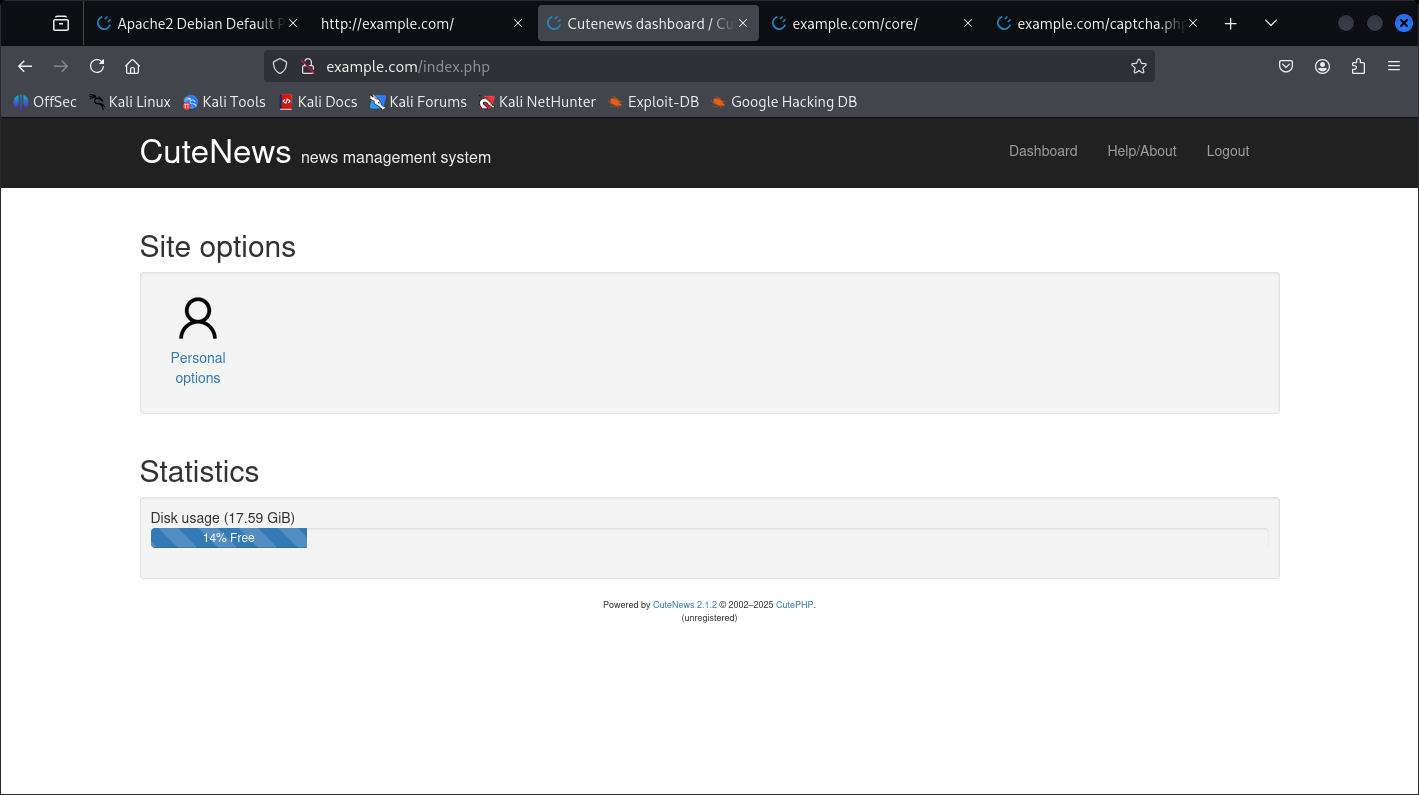Click the Site options heading
The image size is (1419, 795).
(x=218, y=247)
